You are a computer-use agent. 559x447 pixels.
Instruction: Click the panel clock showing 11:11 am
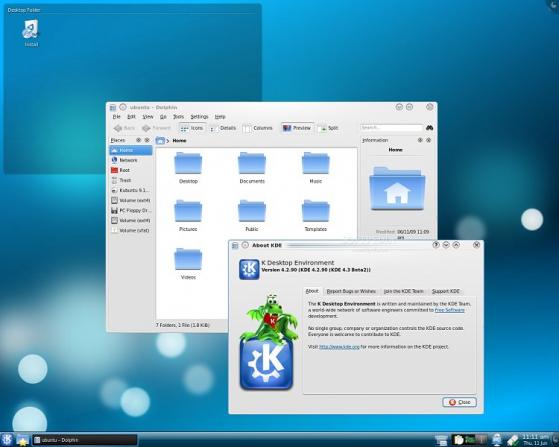536,440
